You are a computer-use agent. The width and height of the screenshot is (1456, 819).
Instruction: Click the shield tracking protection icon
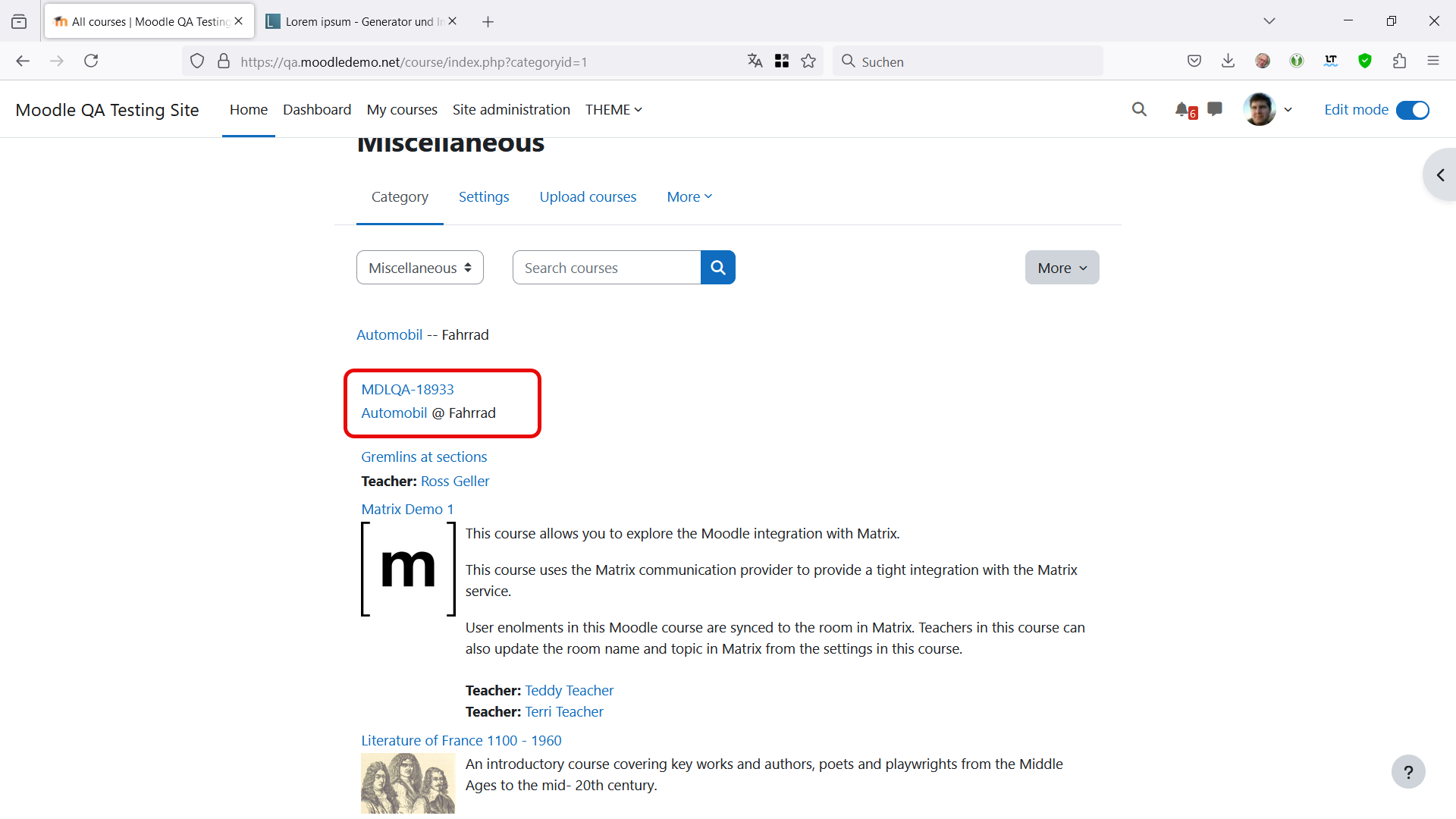197,61
